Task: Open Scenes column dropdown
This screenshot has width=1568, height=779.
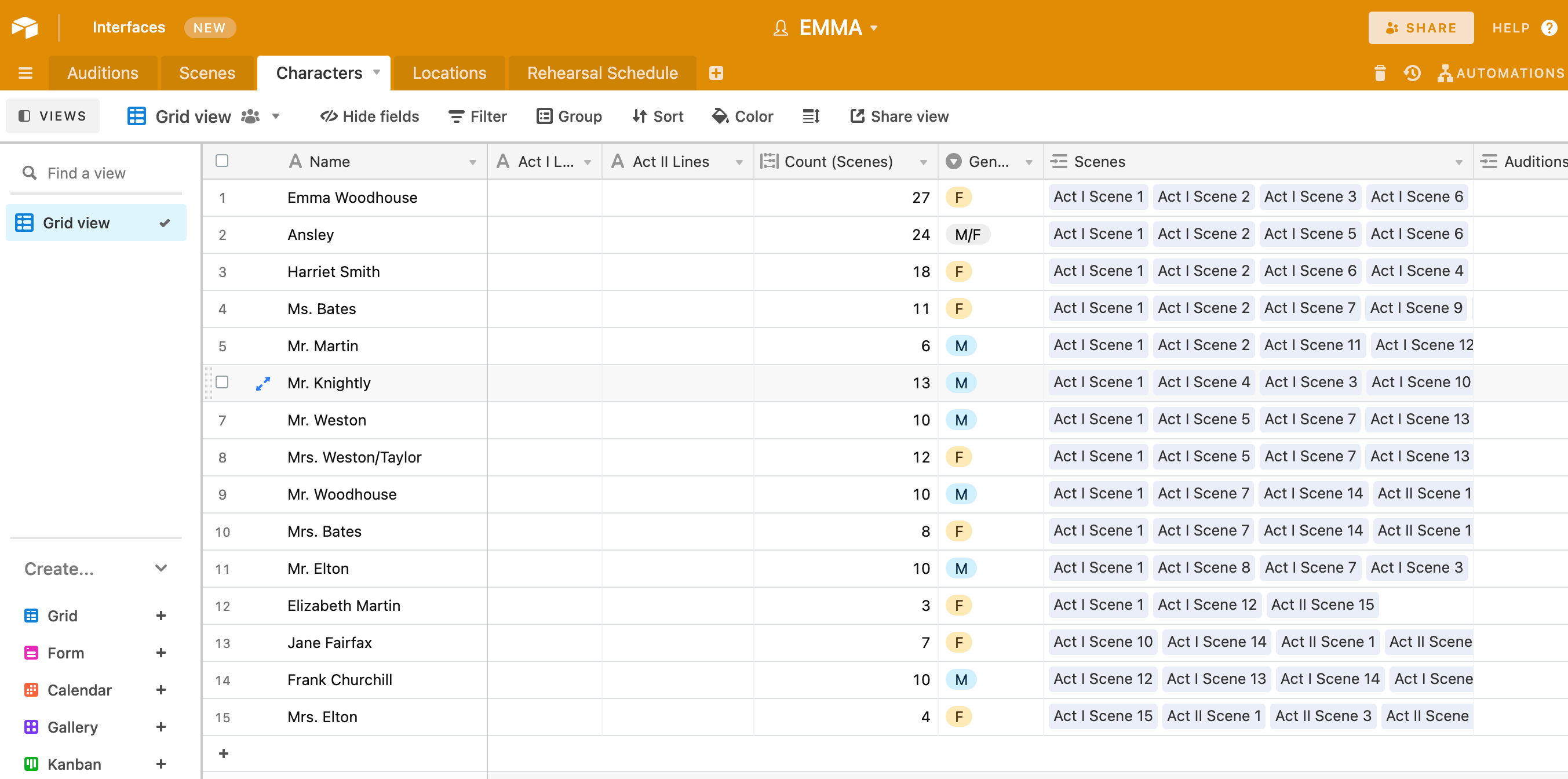Action: (x=1458, y=162)
